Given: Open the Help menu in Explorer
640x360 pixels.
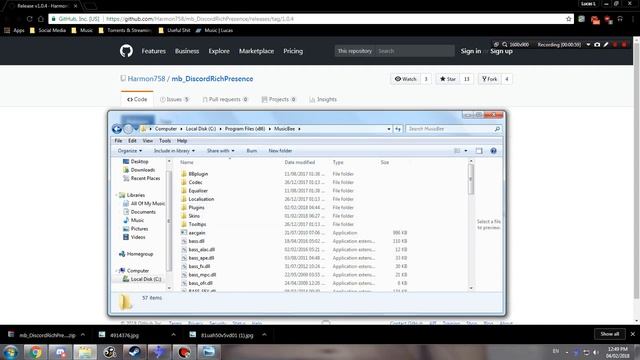Looking at the screenshot, I should [182, 140].
